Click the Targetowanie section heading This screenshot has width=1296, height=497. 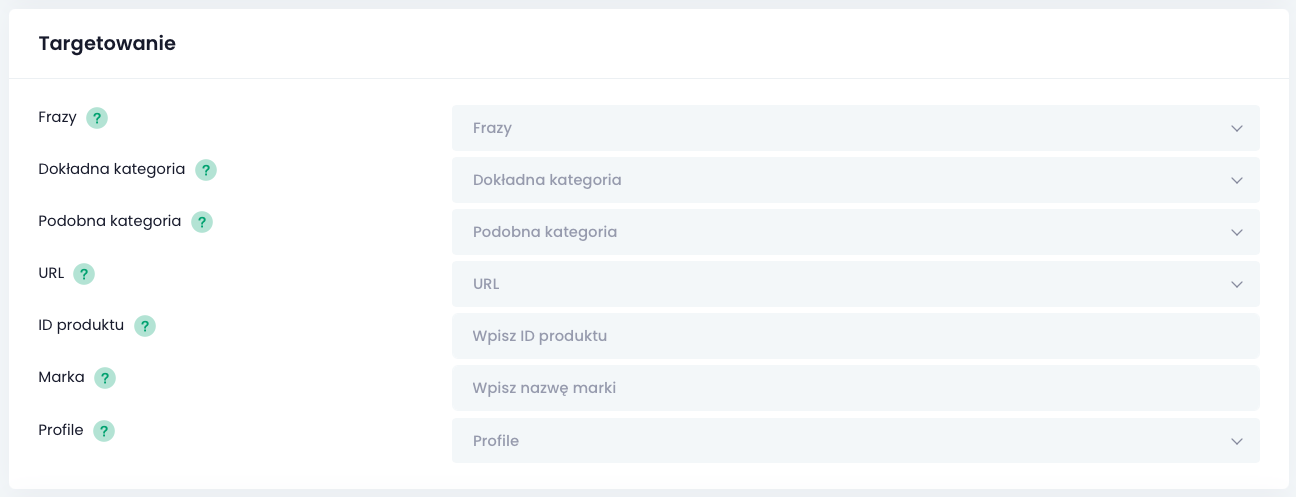pyautogui.click(x=107, y=44)
